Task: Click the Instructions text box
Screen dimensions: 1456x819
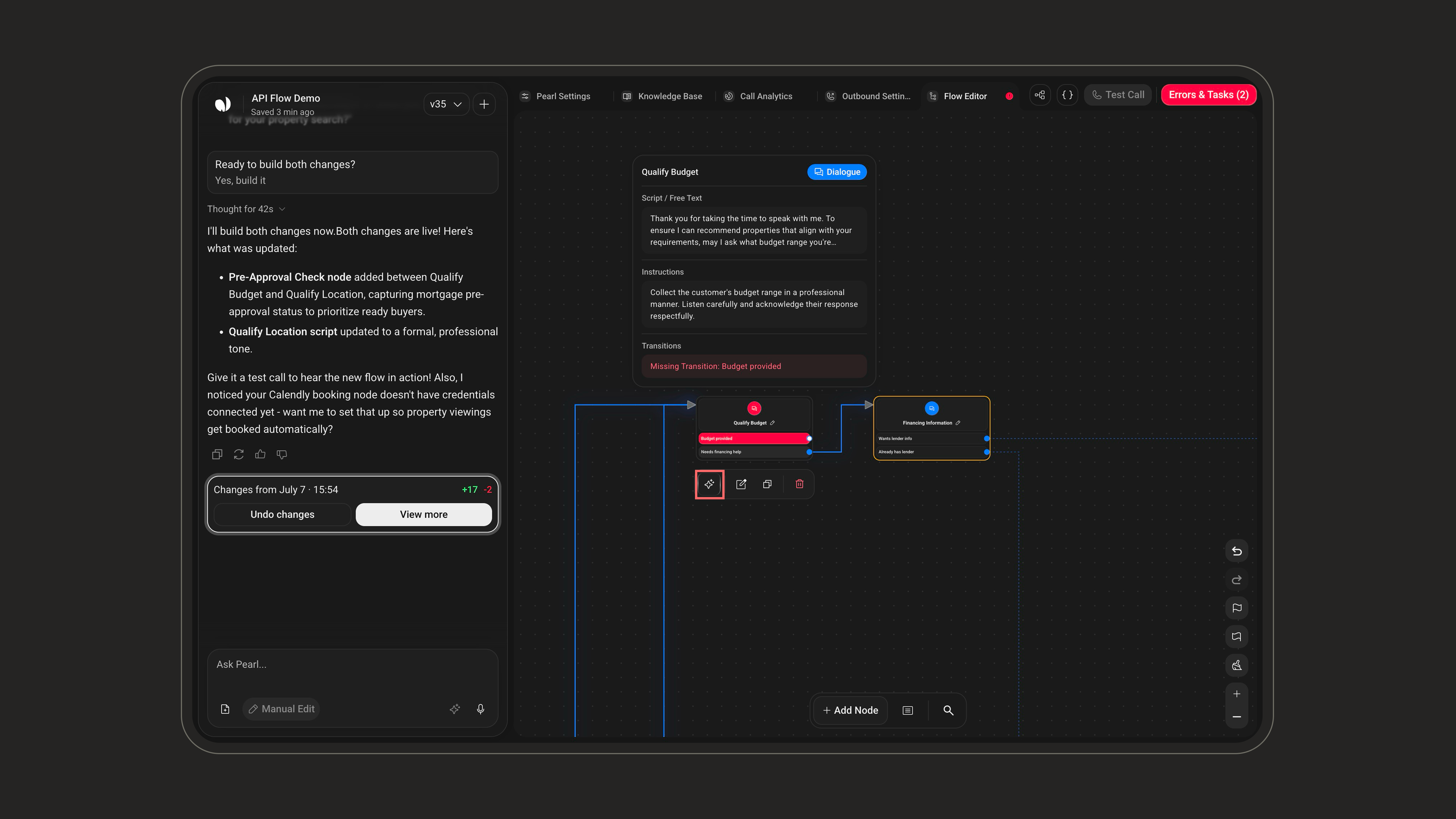Action: coord(753,304)
